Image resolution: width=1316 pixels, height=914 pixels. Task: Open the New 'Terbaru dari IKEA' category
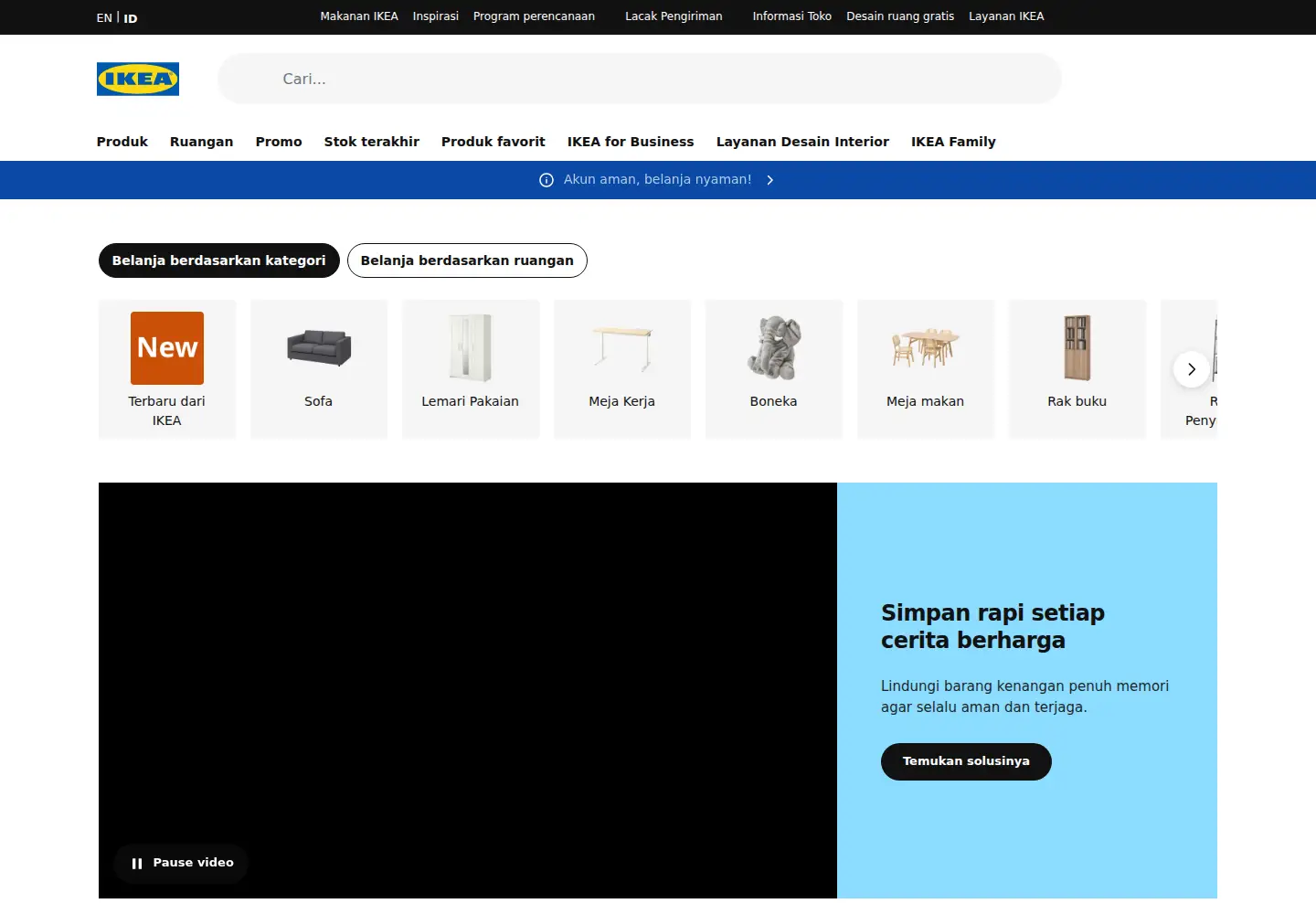[167, 369]
